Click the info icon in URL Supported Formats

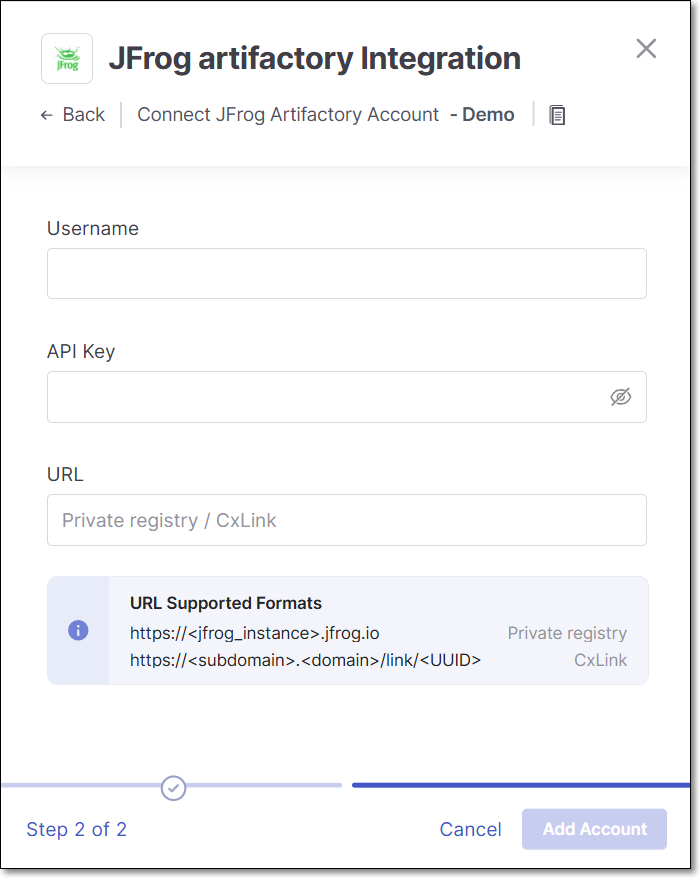click(78, 630)
